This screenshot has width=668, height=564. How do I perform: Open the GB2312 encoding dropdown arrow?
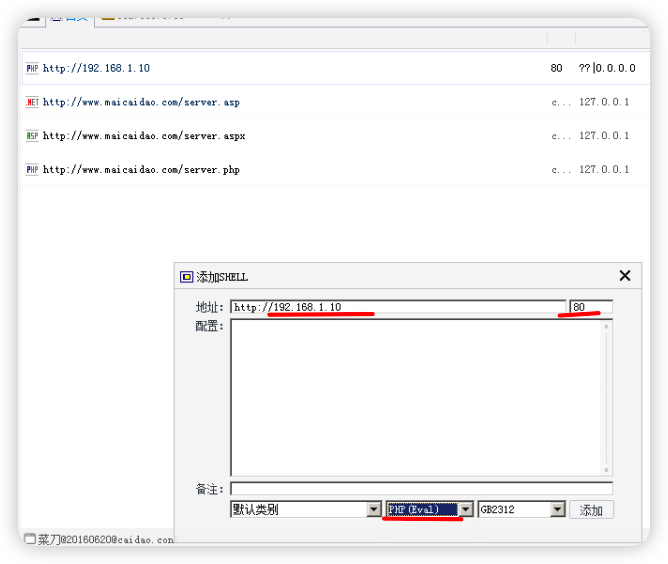point(557,509)
